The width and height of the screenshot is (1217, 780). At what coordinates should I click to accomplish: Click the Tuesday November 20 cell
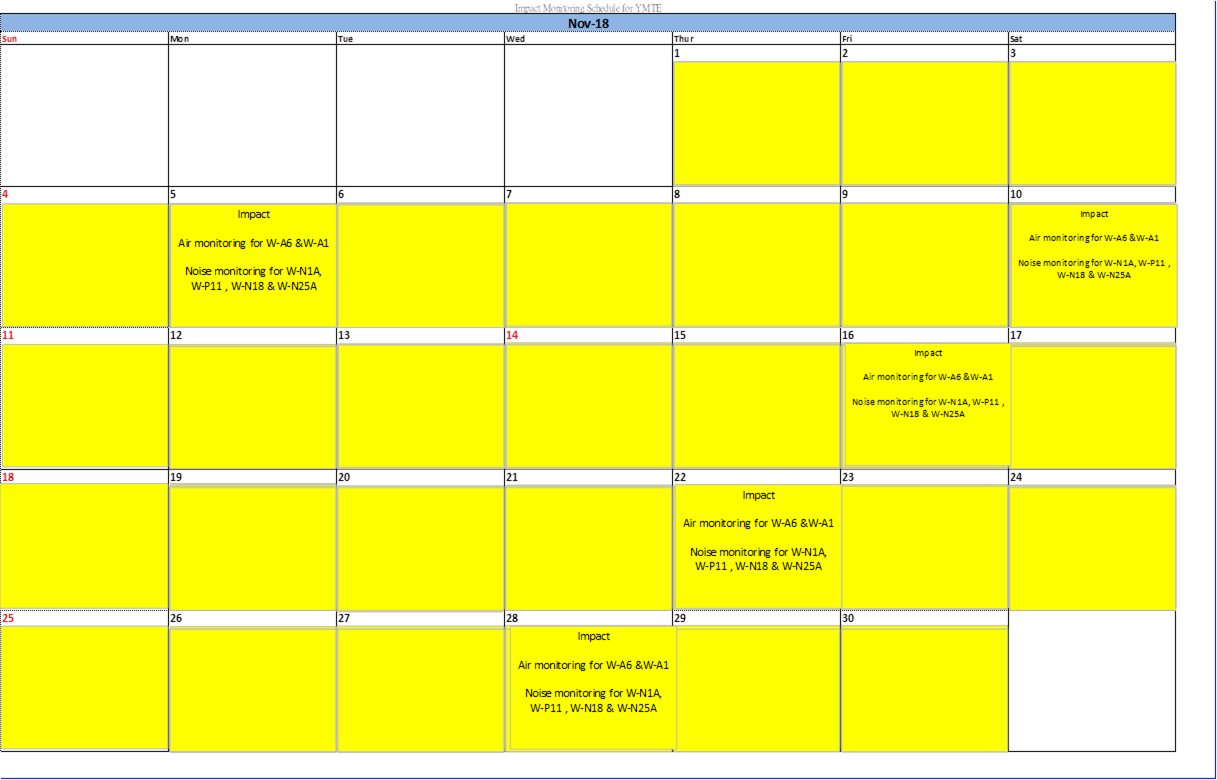tap(420, 546)
